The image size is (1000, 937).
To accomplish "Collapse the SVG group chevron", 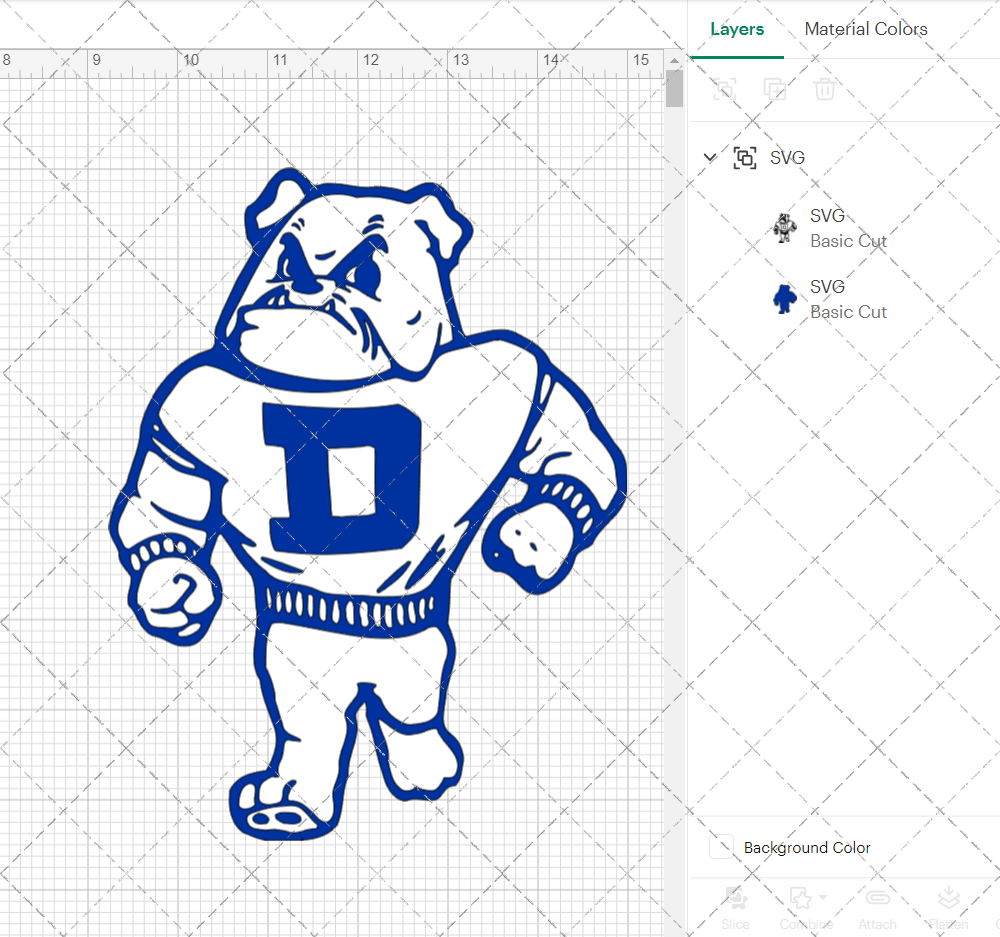I will click(x=710, y=157).
